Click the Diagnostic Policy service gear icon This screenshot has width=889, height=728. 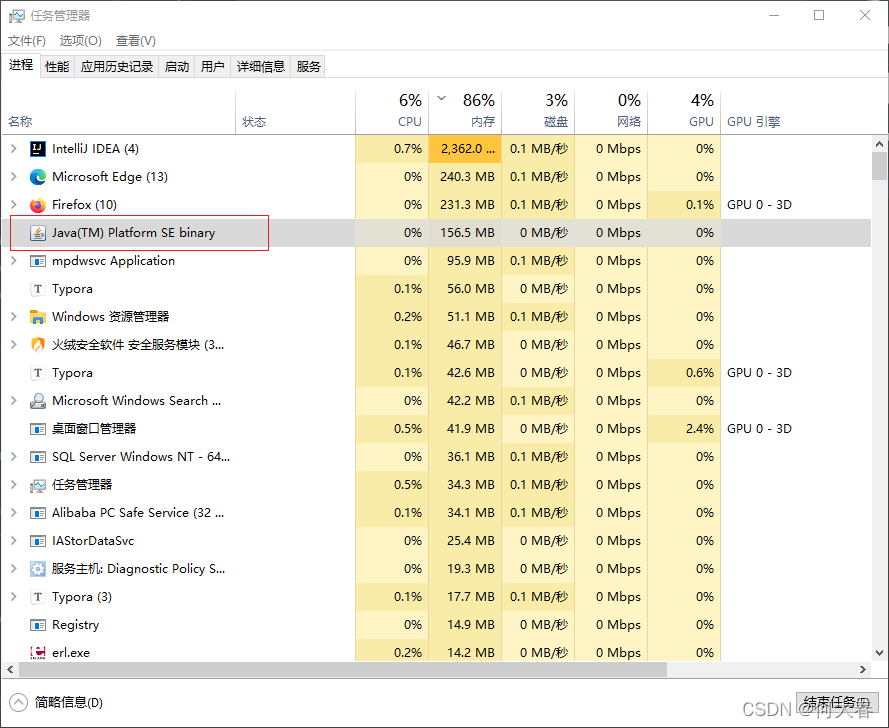tap(37, 569)
